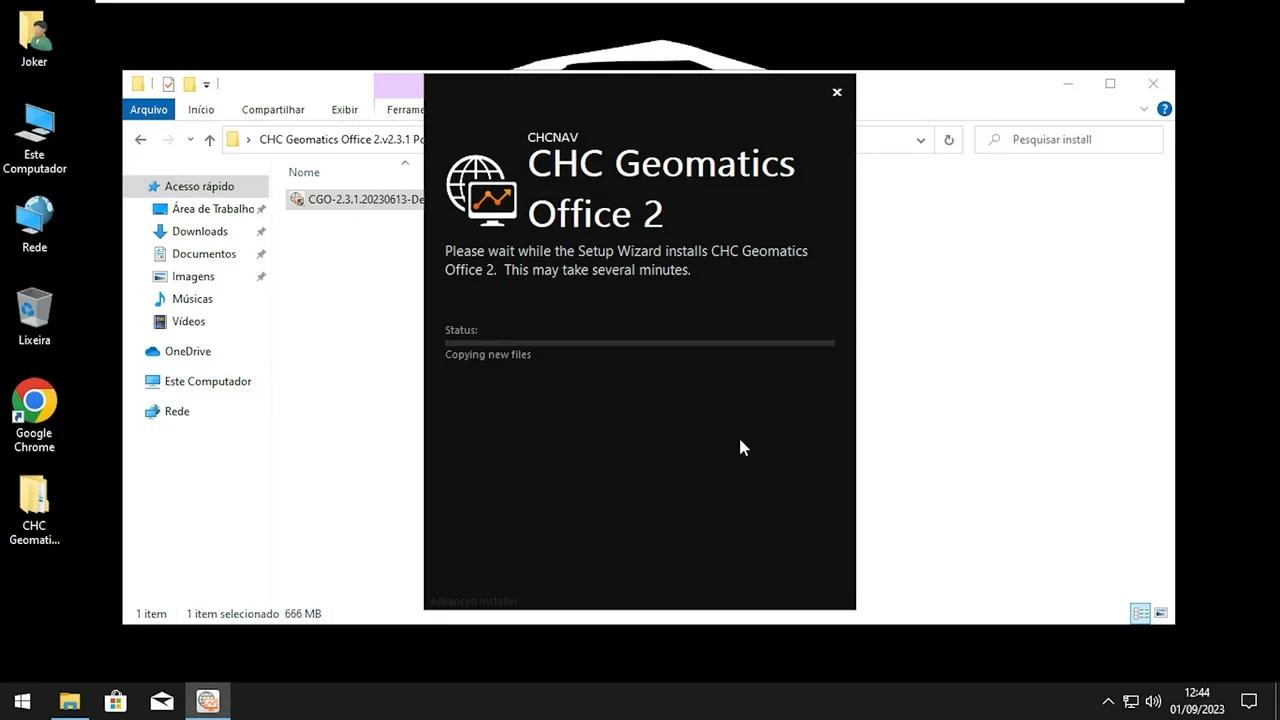Switch to the Compartilhar ribbon tab
The width and height of the screenshot is (1280, 720).
(x=273, y=110)
